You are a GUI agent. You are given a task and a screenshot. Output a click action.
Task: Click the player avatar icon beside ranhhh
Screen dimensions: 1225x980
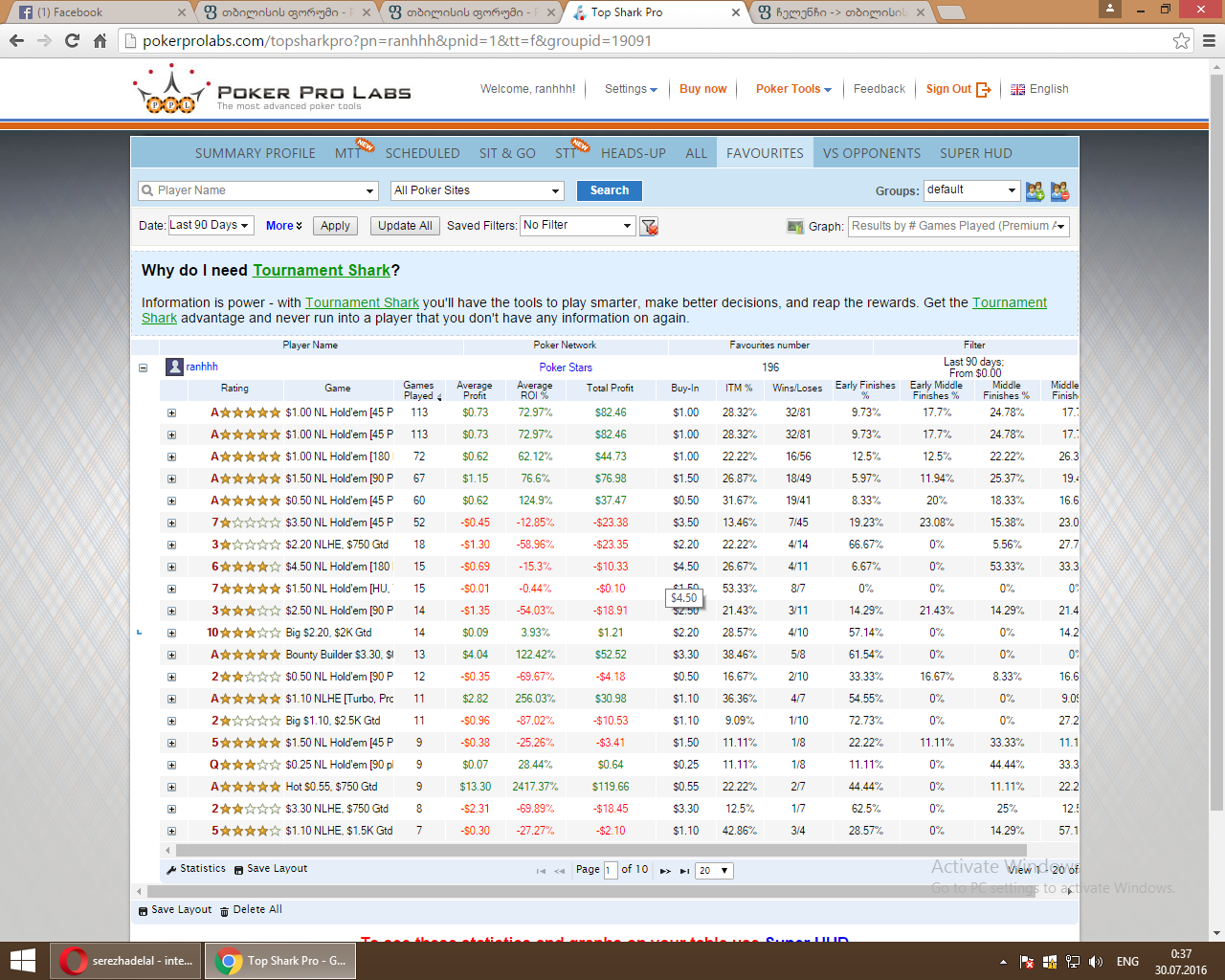tap(174, 367)
